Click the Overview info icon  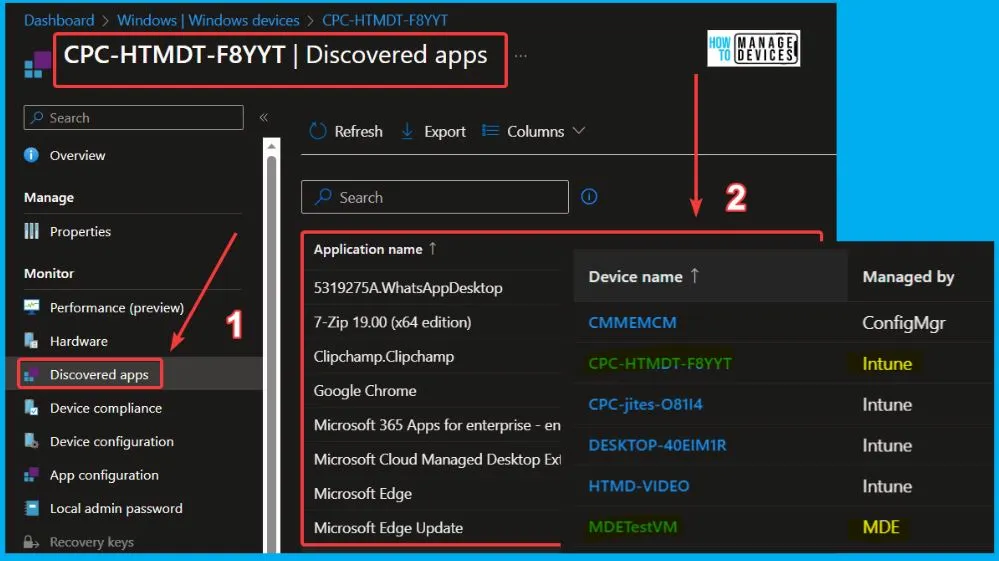31,155
